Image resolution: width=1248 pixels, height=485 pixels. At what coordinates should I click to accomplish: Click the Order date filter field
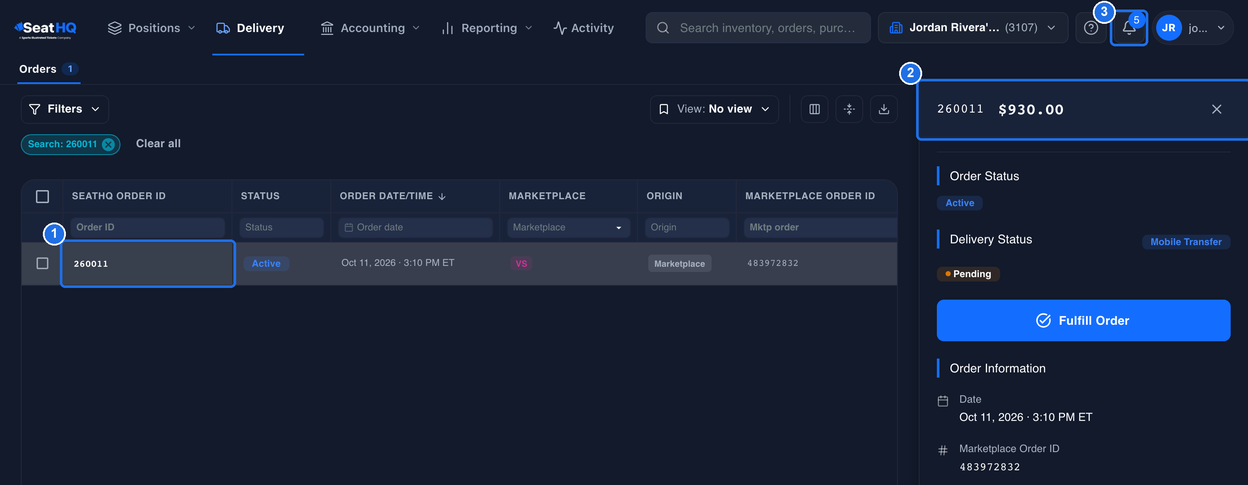tap(415, 228)
